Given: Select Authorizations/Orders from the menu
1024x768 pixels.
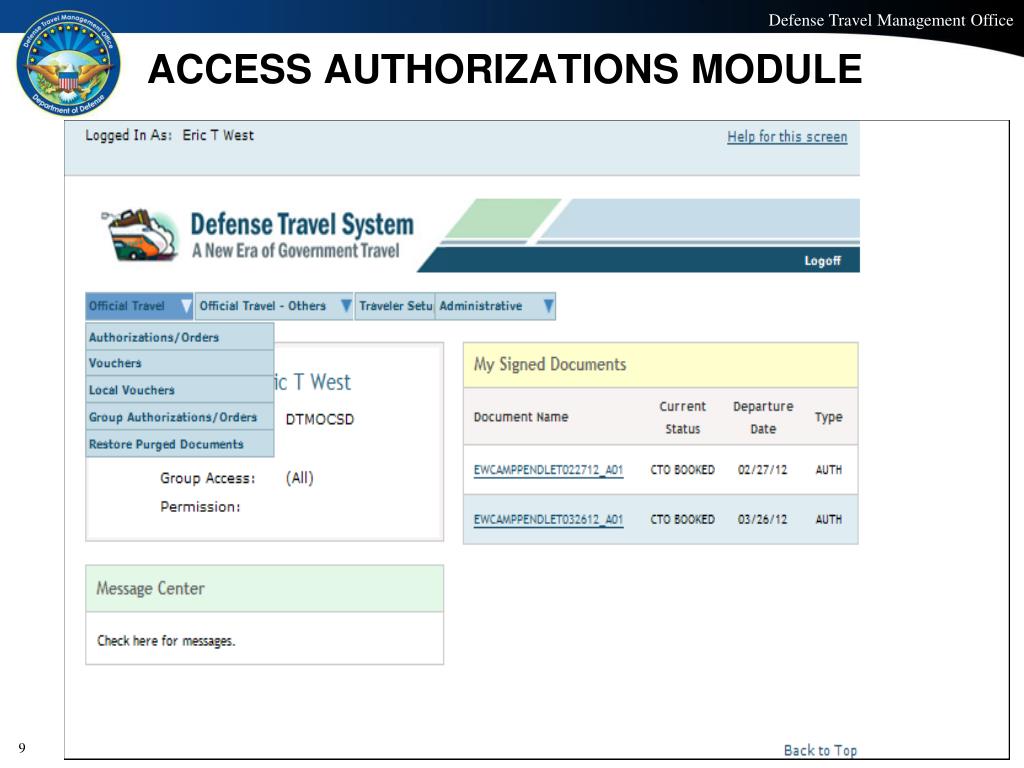Looking at the screenshot, I should (180, 337).
